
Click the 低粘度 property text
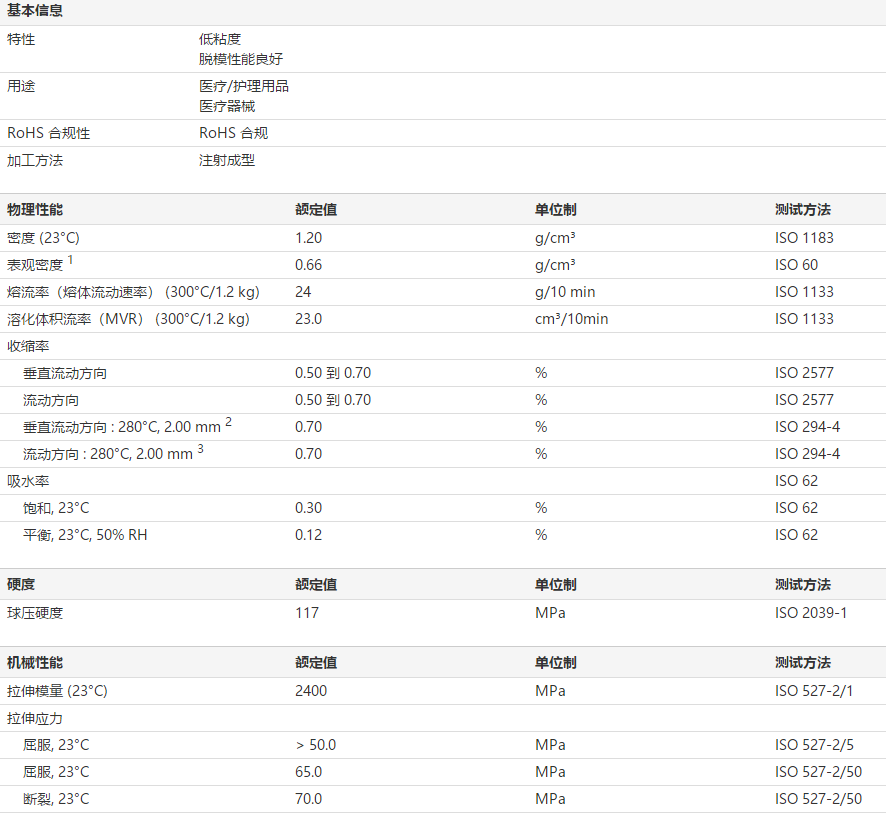click(x=220, y=39)
